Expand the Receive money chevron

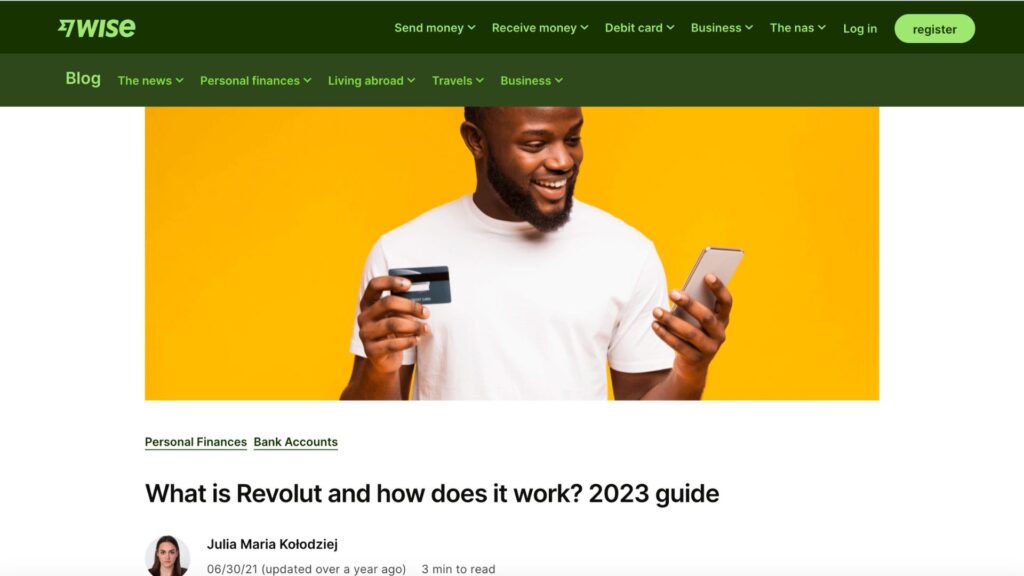click(x=584, y=27)
